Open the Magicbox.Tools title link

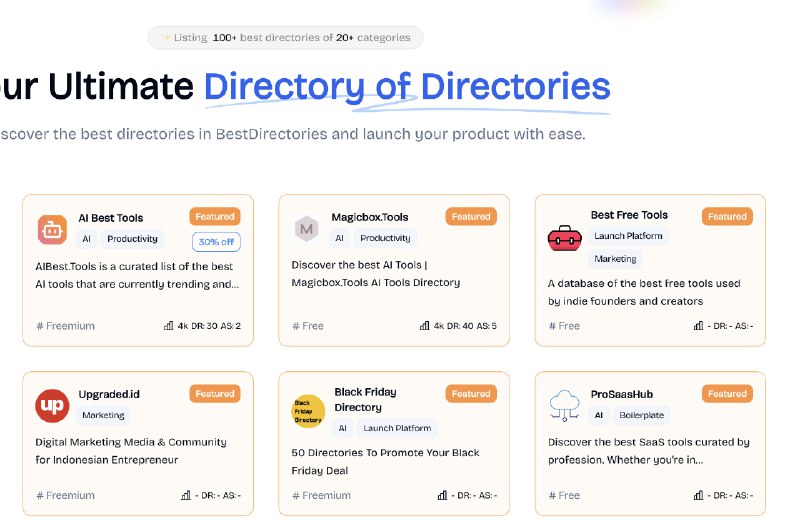(370, 217)
